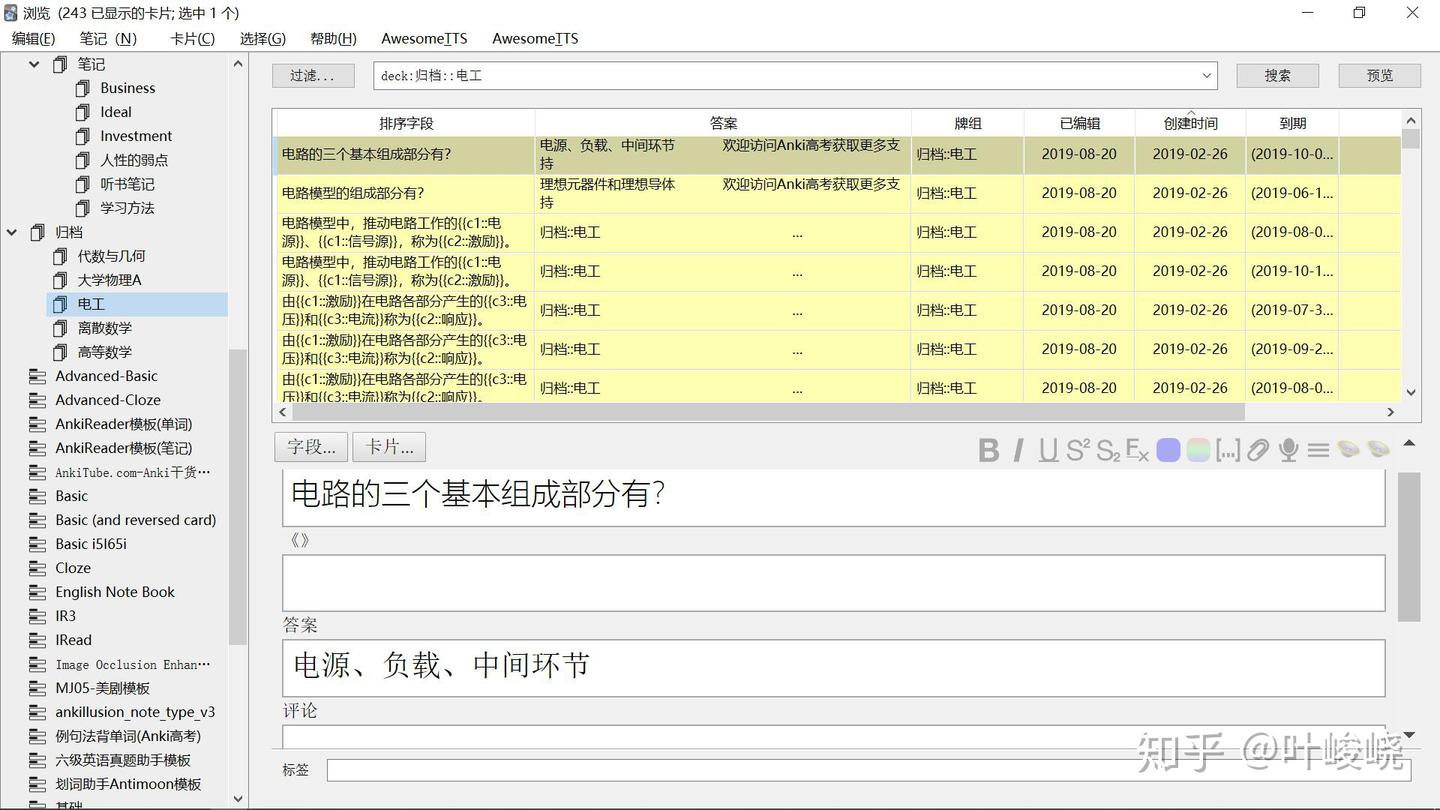Click the first AwesomeTTS speaker icon
1440x810 pixels.
point(1348,450)
